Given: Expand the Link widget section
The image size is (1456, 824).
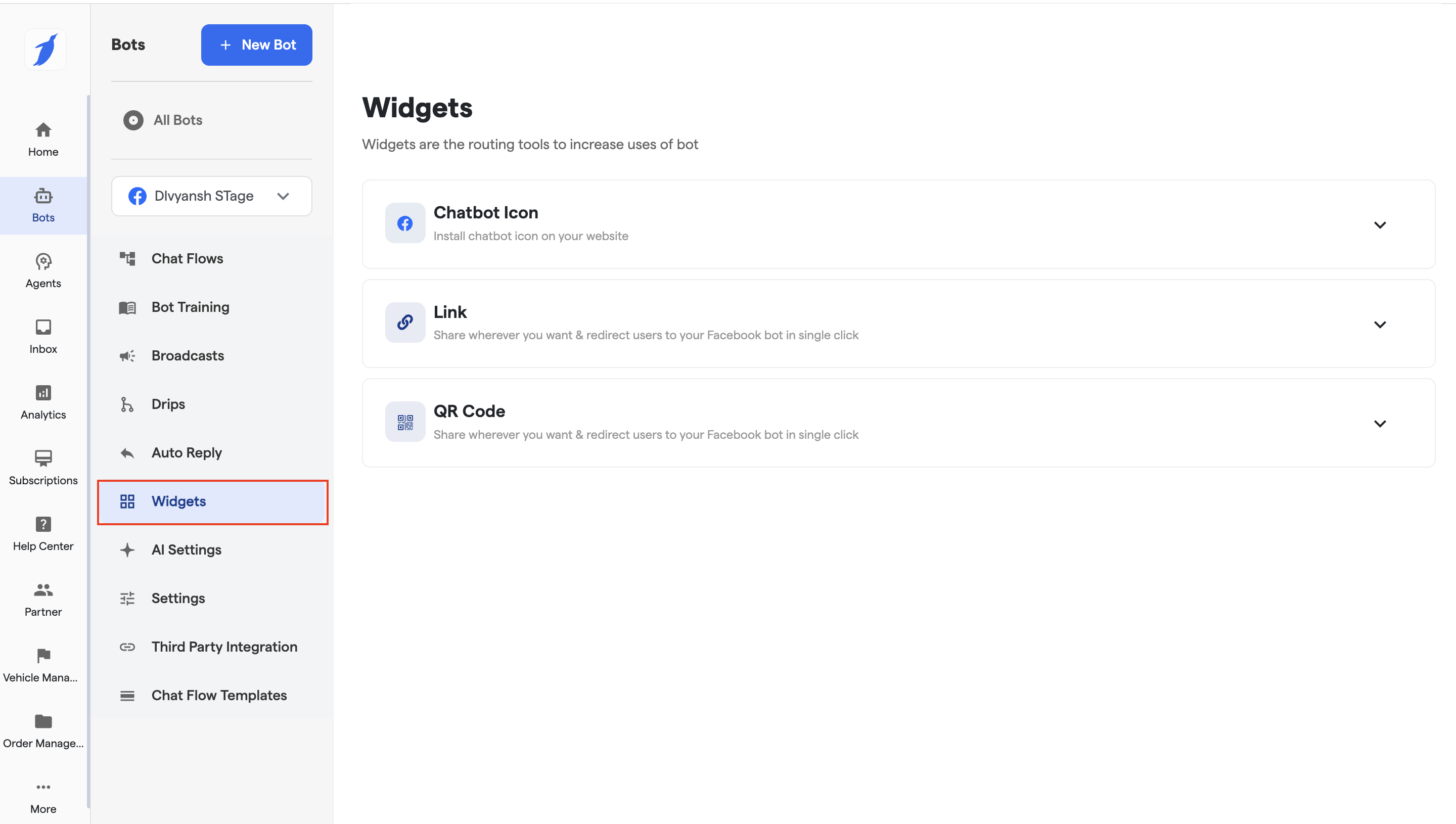Looking at the screenshot, I should pos(1380,324).
